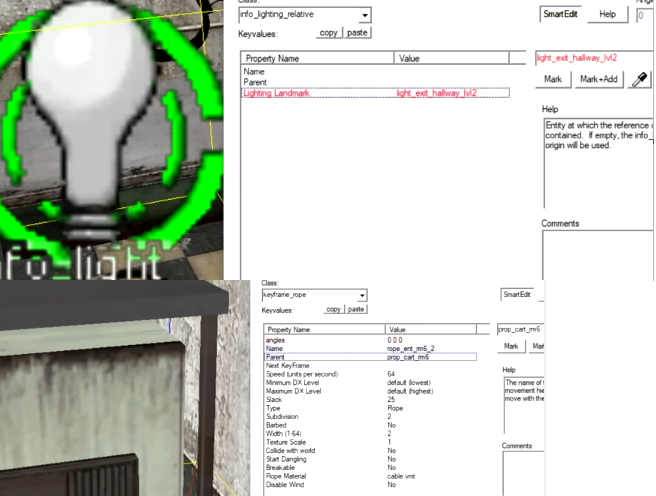The width and height of the screenshot is (656, 496).
Task: Click the Angles input field showing 0
Action: [645, 16]
